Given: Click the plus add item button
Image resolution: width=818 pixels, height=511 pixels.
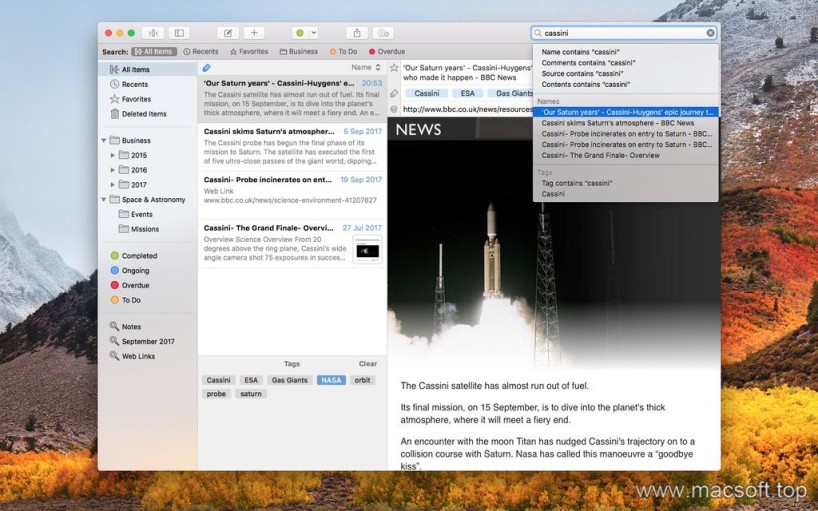Looking at the screenshot, I should (x=254, y=33).
